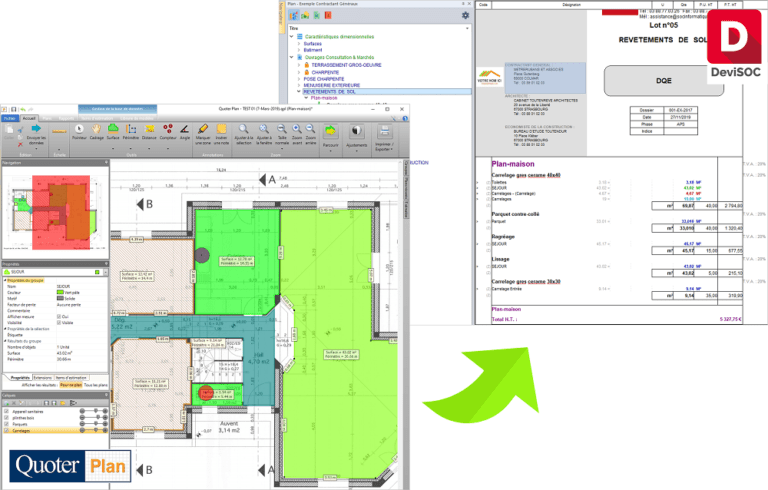Toggle the Carrelages layer checkbox

6,431
